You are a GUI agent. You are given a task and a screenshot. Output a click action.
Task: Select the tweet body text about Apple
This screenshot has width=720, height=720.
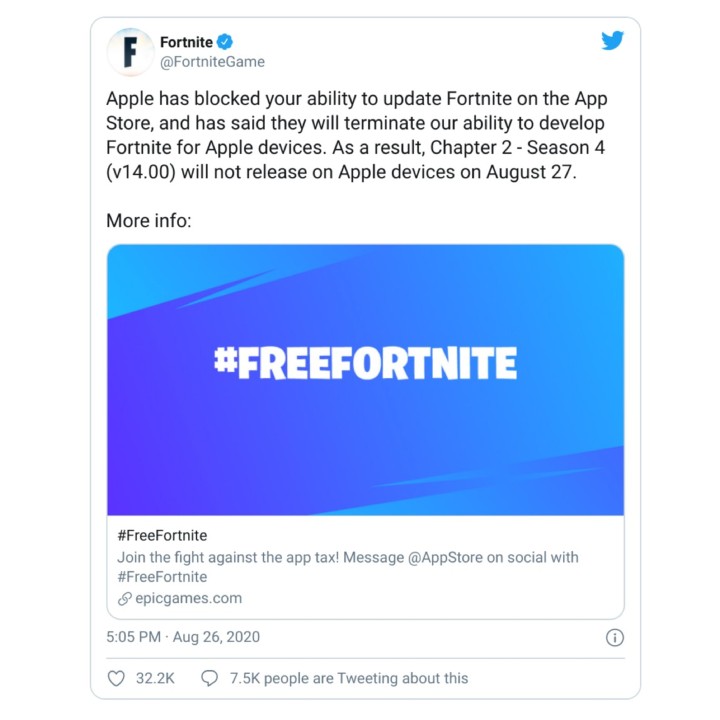357,135
